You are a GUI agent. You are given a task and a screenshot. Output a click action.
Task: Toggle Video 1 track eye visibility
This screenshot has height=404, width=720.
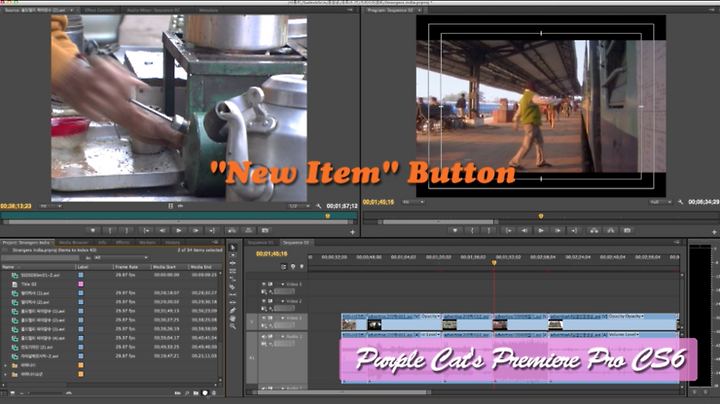(x=264, y=318)
